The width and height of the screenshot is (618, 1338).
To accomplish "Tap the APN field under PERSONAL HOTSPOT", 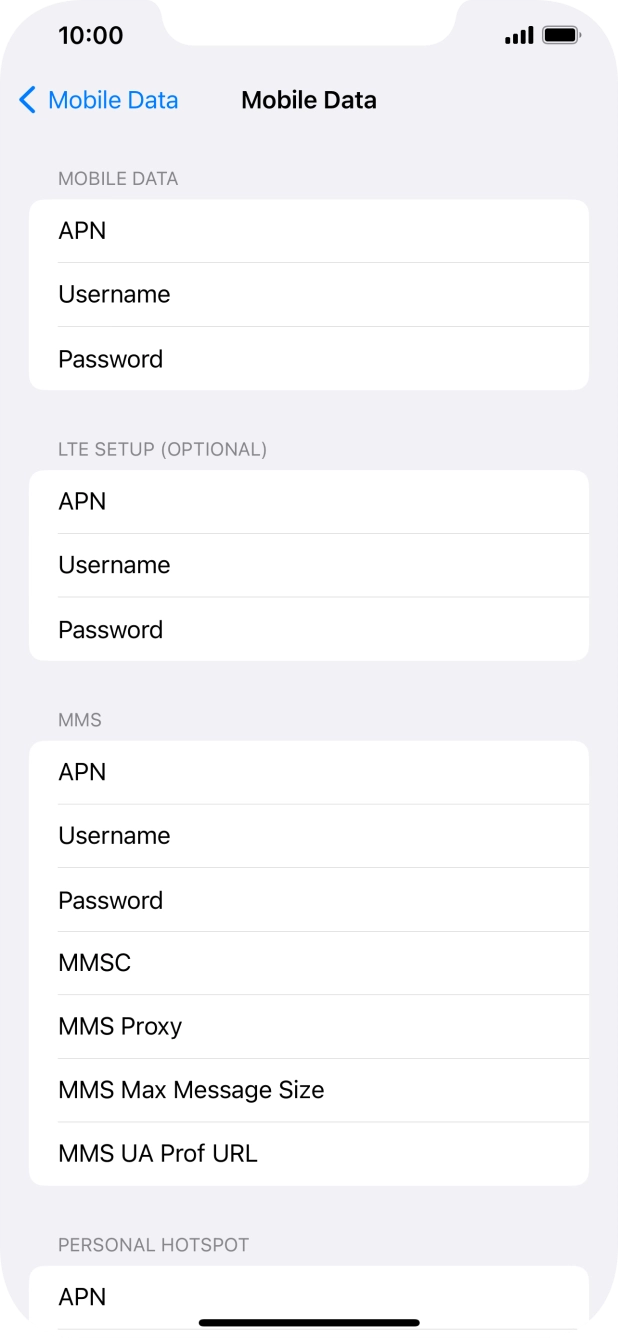I will (309, 1297).
